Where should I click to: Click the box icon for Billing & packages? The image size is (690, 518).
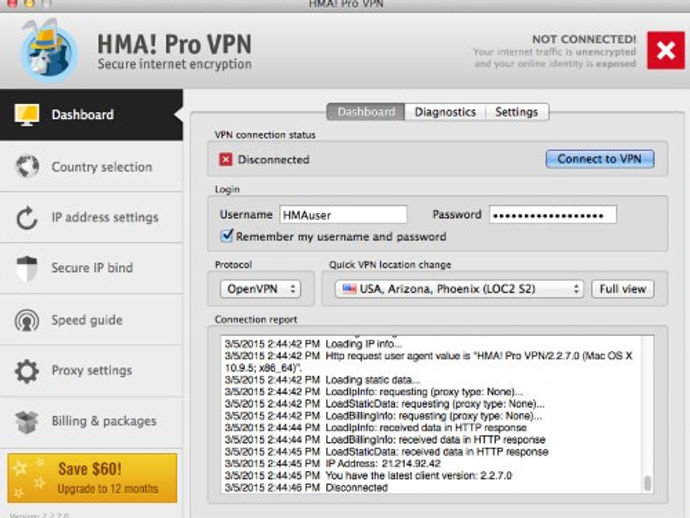[27, 422]
